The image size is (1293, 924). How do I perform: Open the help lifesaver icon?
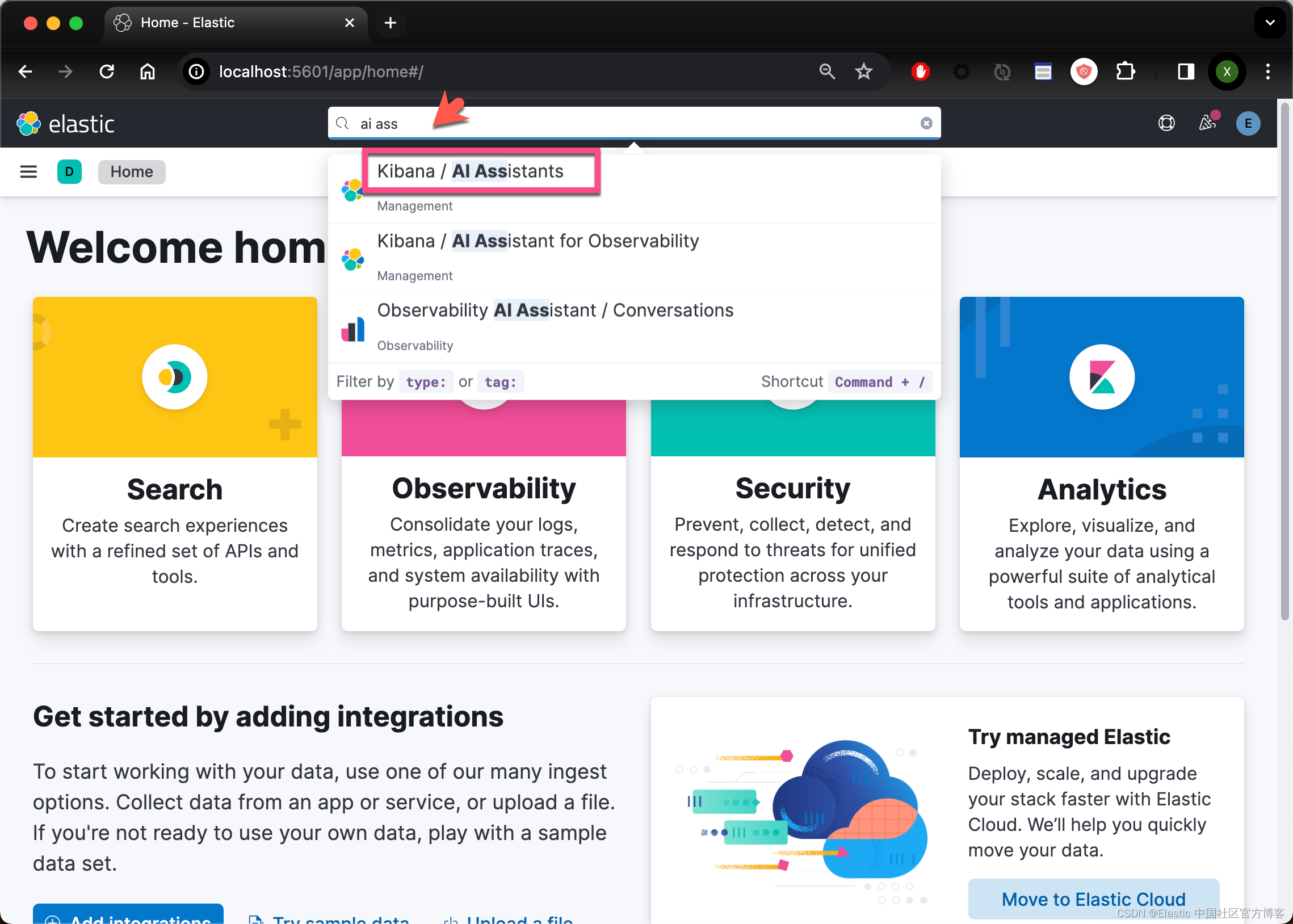click(x=1167, y=123)
